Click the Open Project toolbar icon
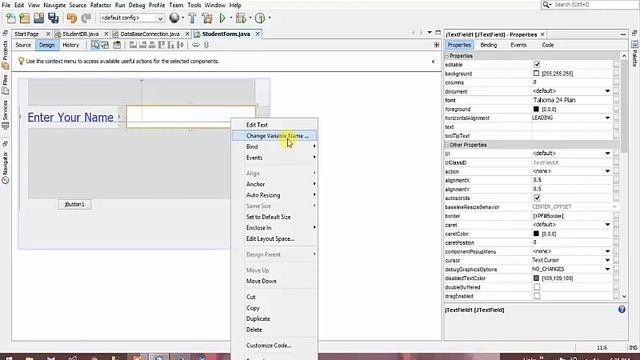This screenshot has height=360, width=640. click(39, 18)
